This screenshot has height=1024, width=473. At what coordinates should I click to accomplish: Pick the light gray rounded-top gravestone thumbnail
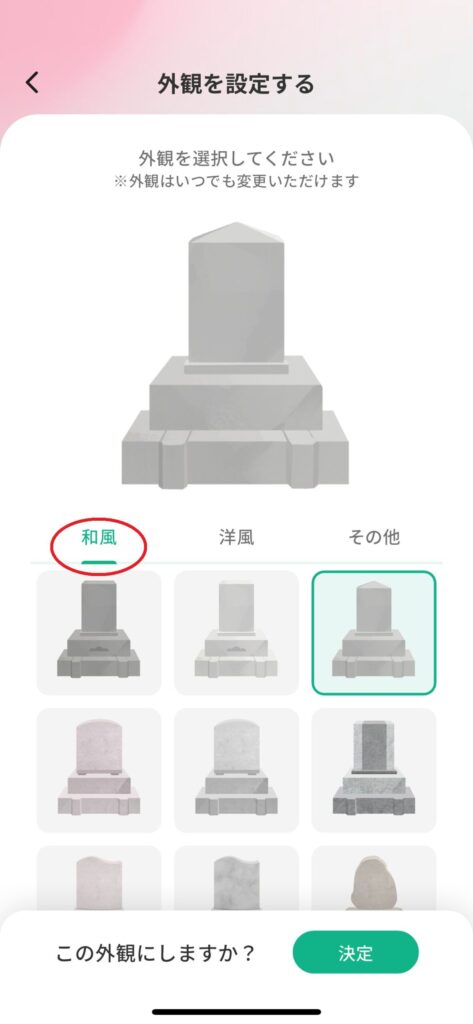click(x=236, y=770)
